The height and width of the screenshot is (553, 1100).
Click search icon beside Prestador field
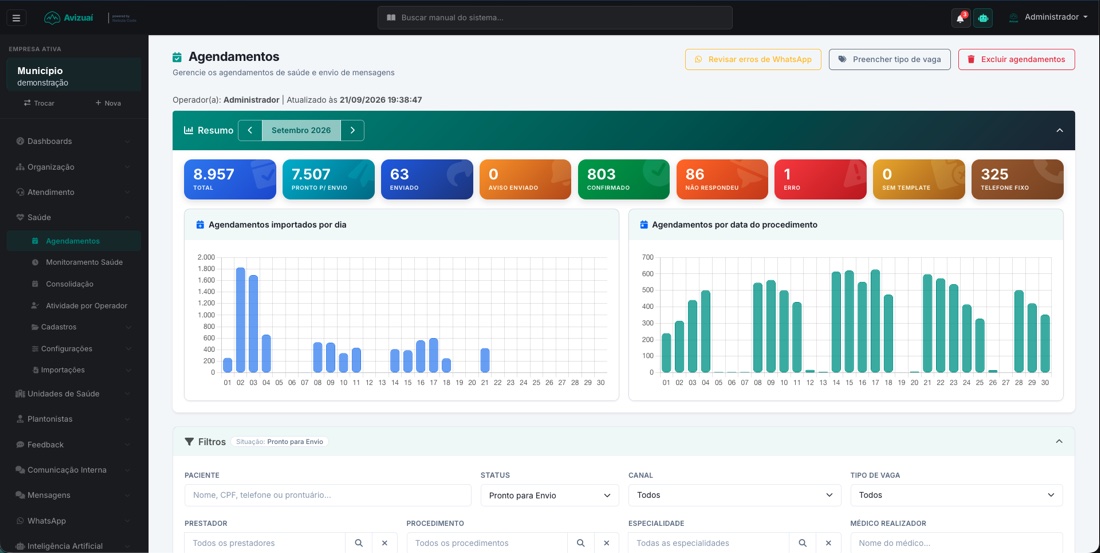point(358,543)
